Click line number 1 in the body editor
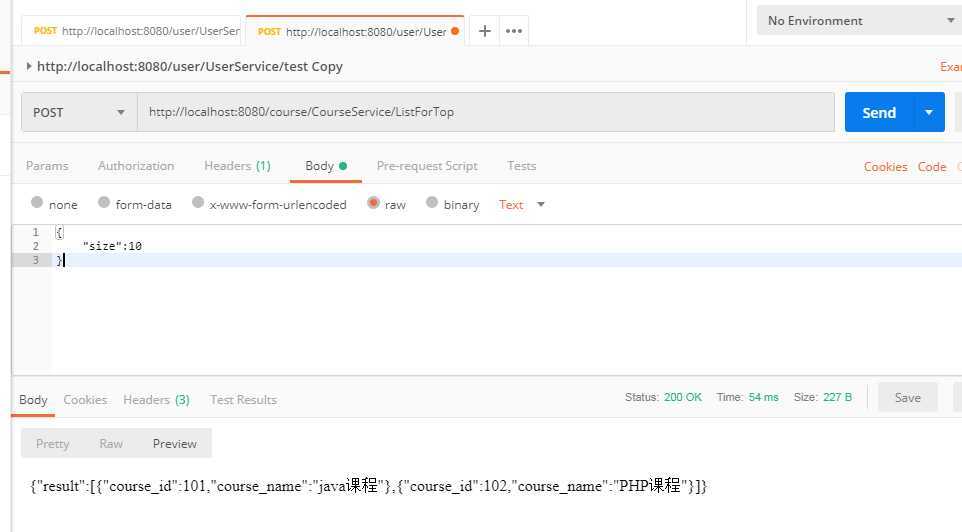 pos(36,232)
